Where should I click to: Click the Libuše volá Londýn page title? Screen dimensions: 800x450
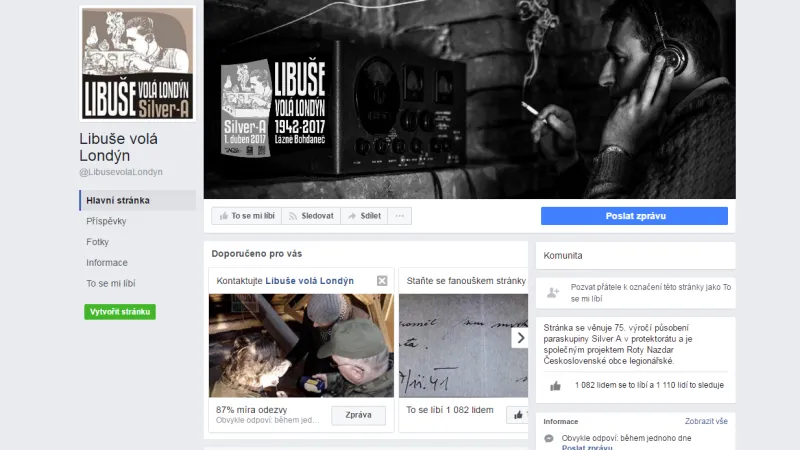(x=118, y=147)
